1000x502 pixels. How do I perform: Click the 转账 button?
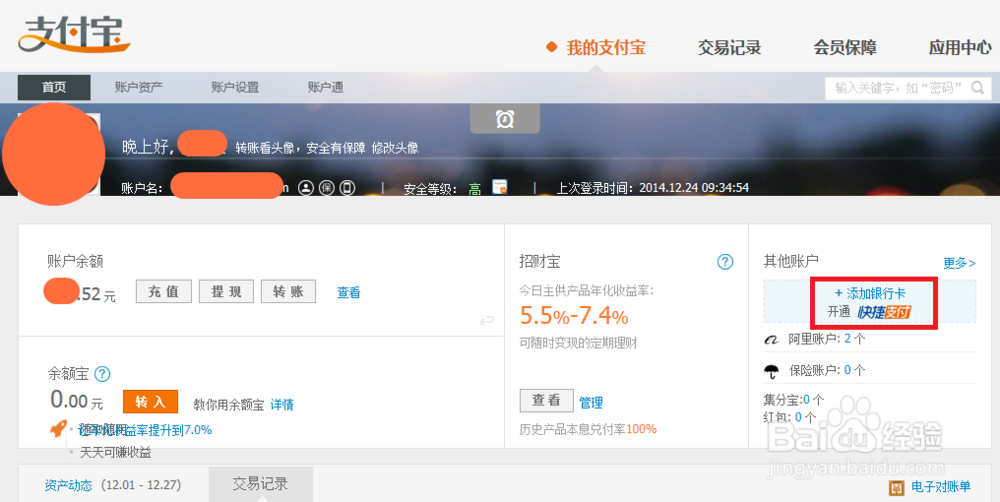click(x=288, y=292)
